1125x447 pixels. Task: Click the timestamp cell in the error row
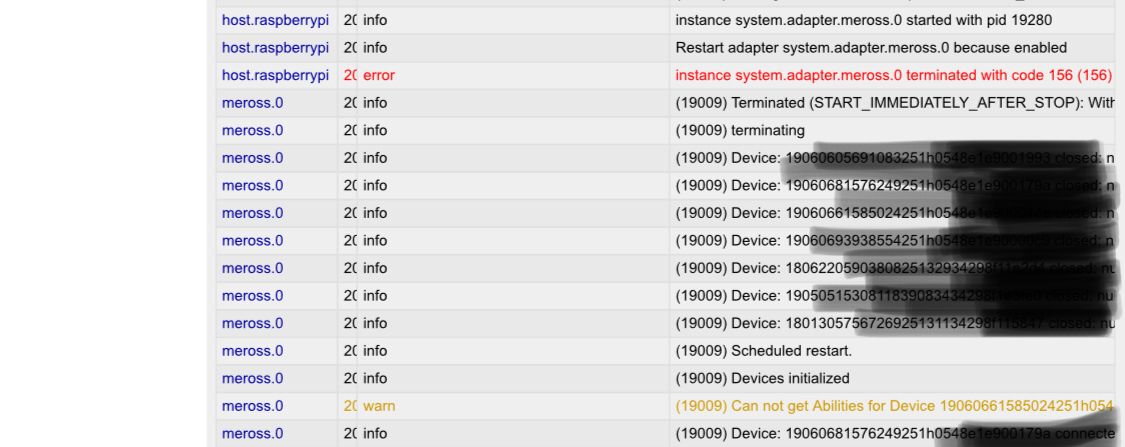(x=350, y=75)
